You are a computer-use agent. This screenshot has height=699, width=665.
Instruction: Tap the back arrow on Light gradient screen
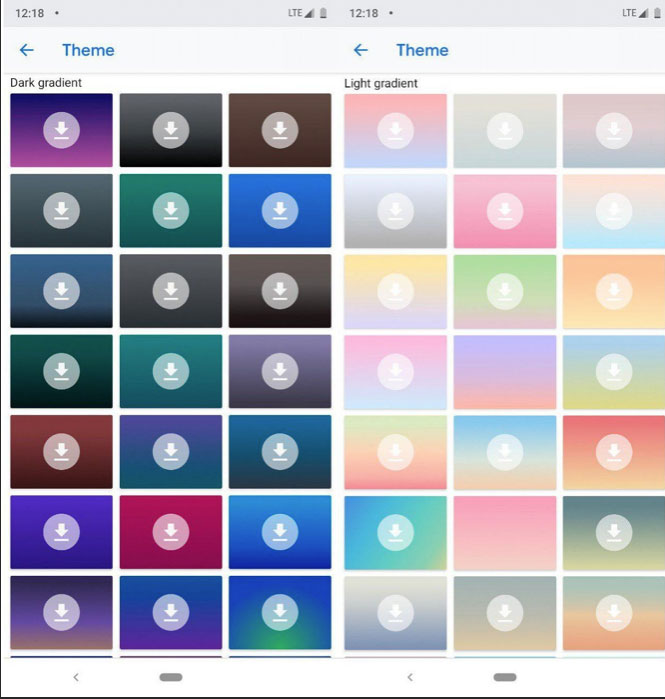(x=360, y=50)
